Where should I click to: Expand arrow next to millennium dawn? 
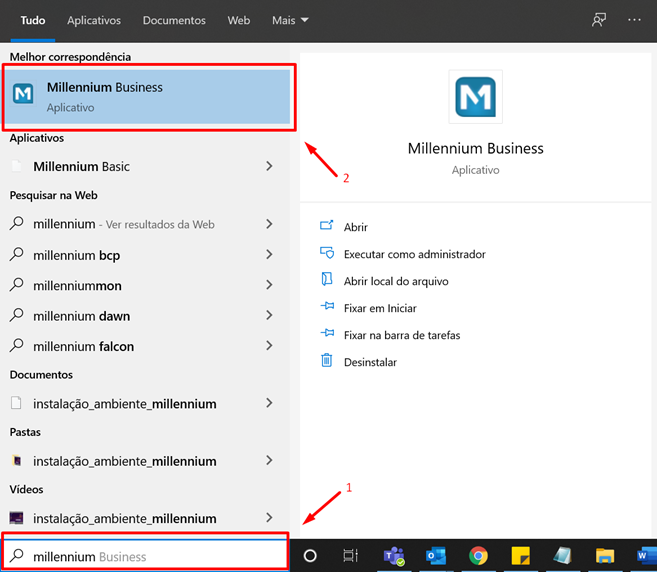(x=269, y=315)
